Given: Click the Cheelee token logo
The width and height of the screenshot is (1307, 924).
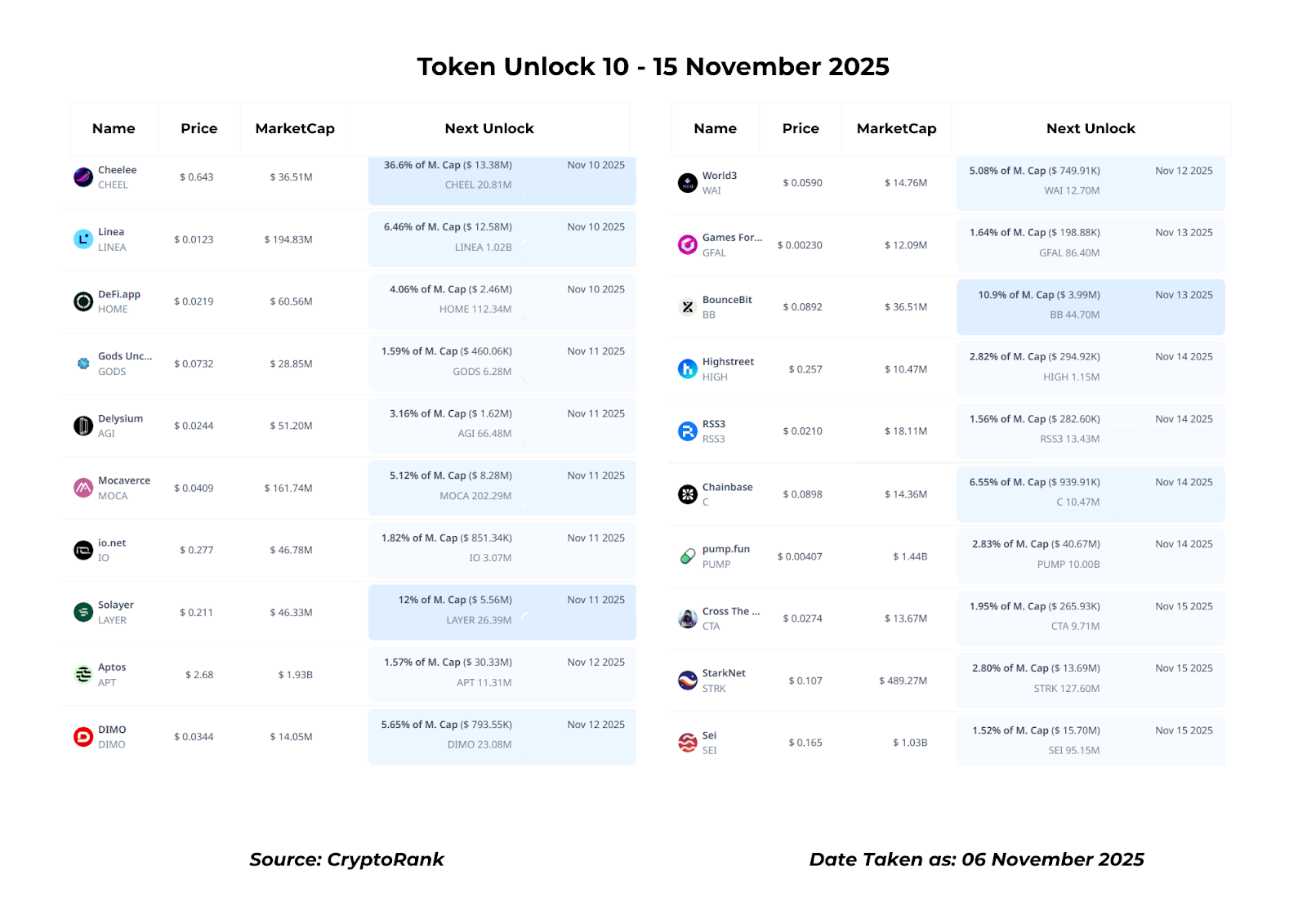Looking at the screenshot, I should tap(83, 177).
